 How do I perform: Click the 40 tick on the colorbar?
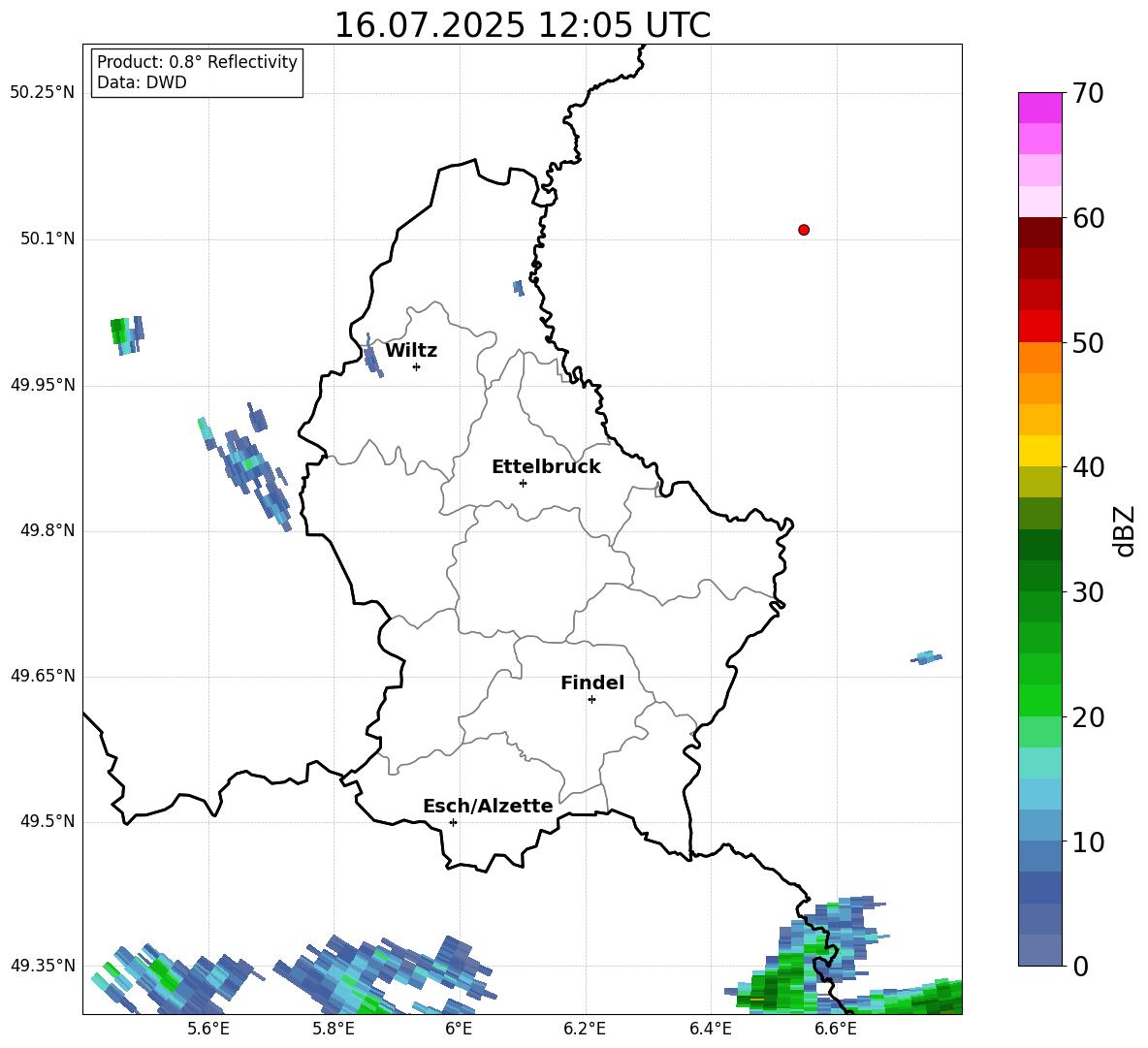(1088, 467)
